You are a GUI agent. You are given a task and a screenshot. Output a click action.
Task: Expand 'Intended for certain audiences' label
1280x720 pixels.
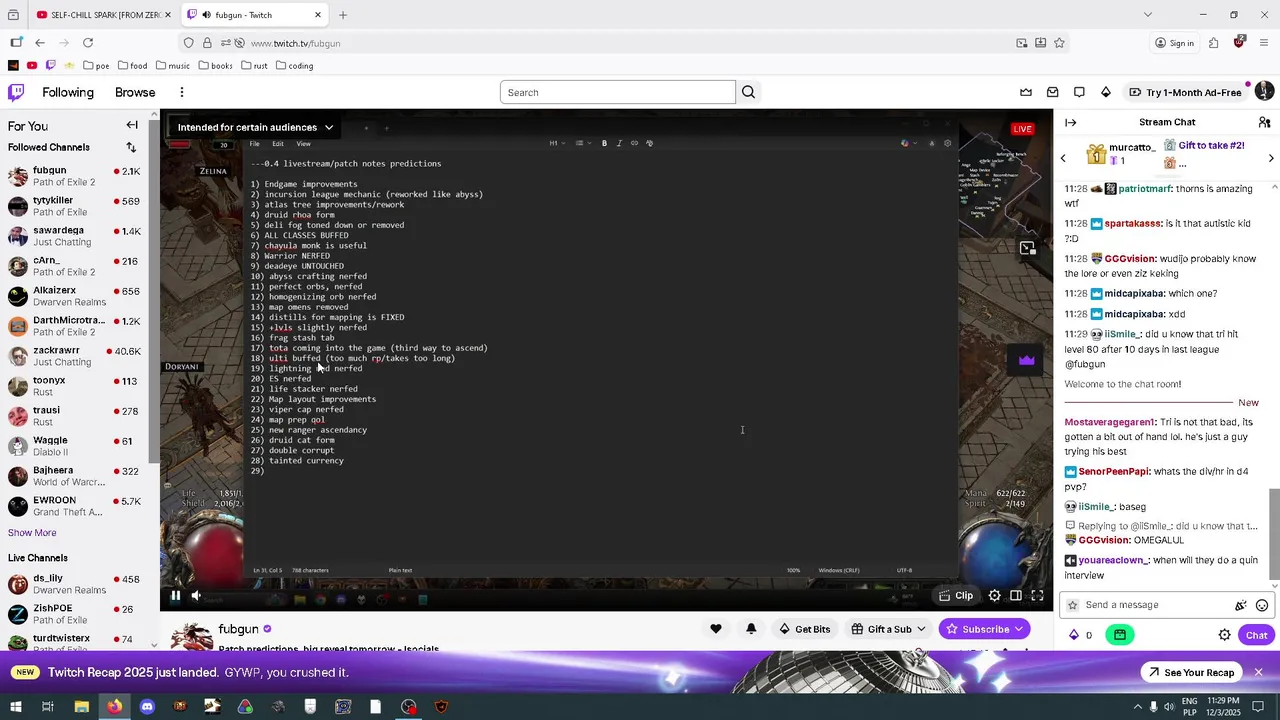255,127
